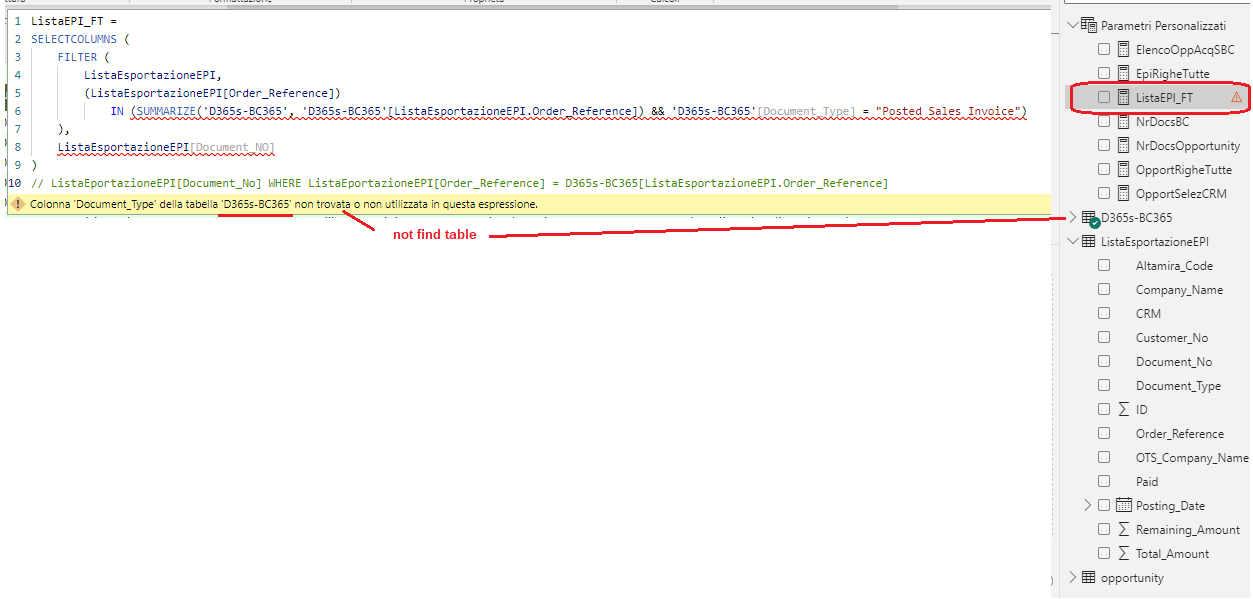Click the commented WHERE line 10
This screenshot has width=1253, height=599.
coord(459,183)
